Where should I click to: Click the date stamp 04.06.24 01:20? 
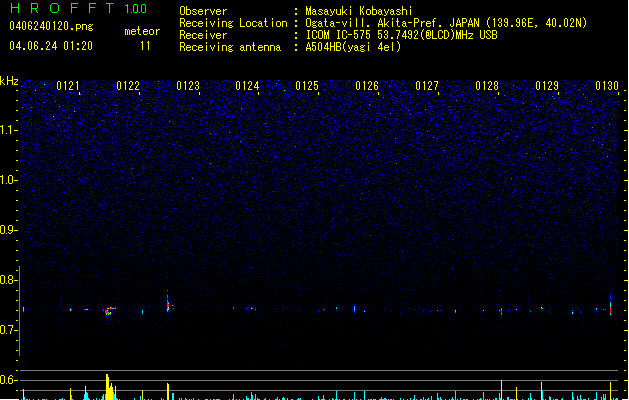pos(51,46)
